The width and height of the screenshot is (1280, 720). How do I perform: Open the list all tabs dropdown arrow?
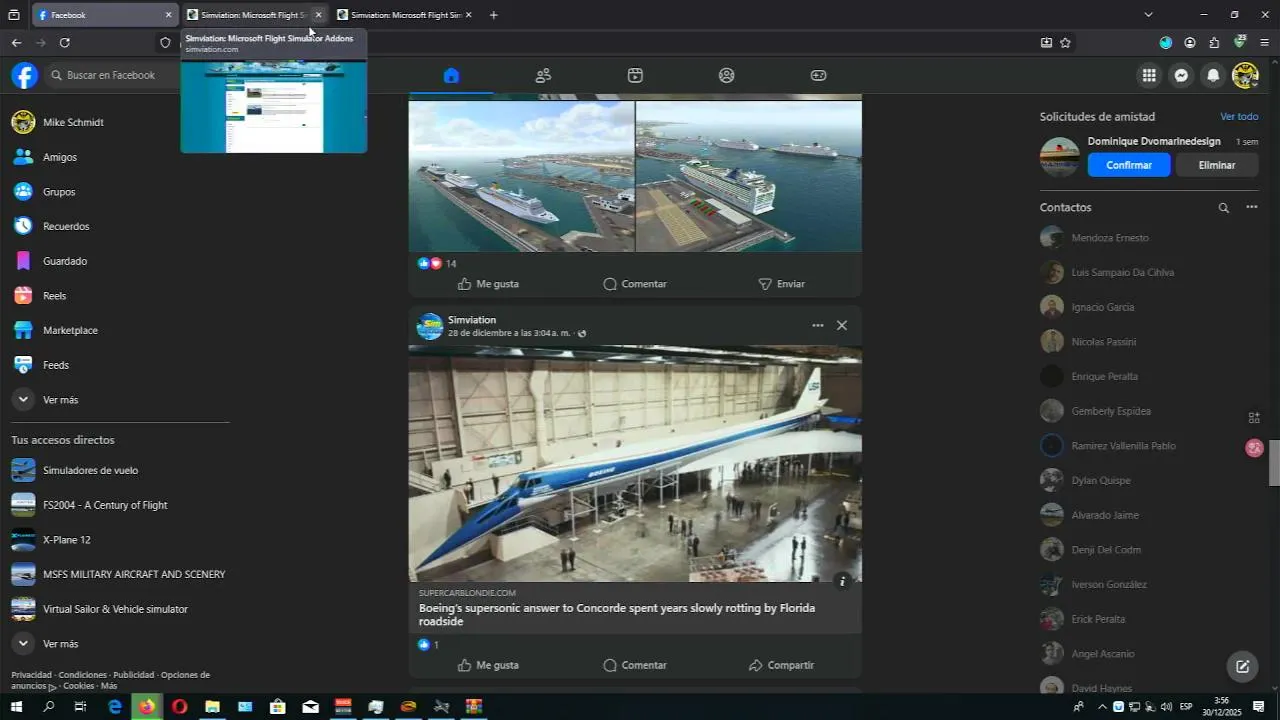pyautogui.click(x=1148, y=15)
